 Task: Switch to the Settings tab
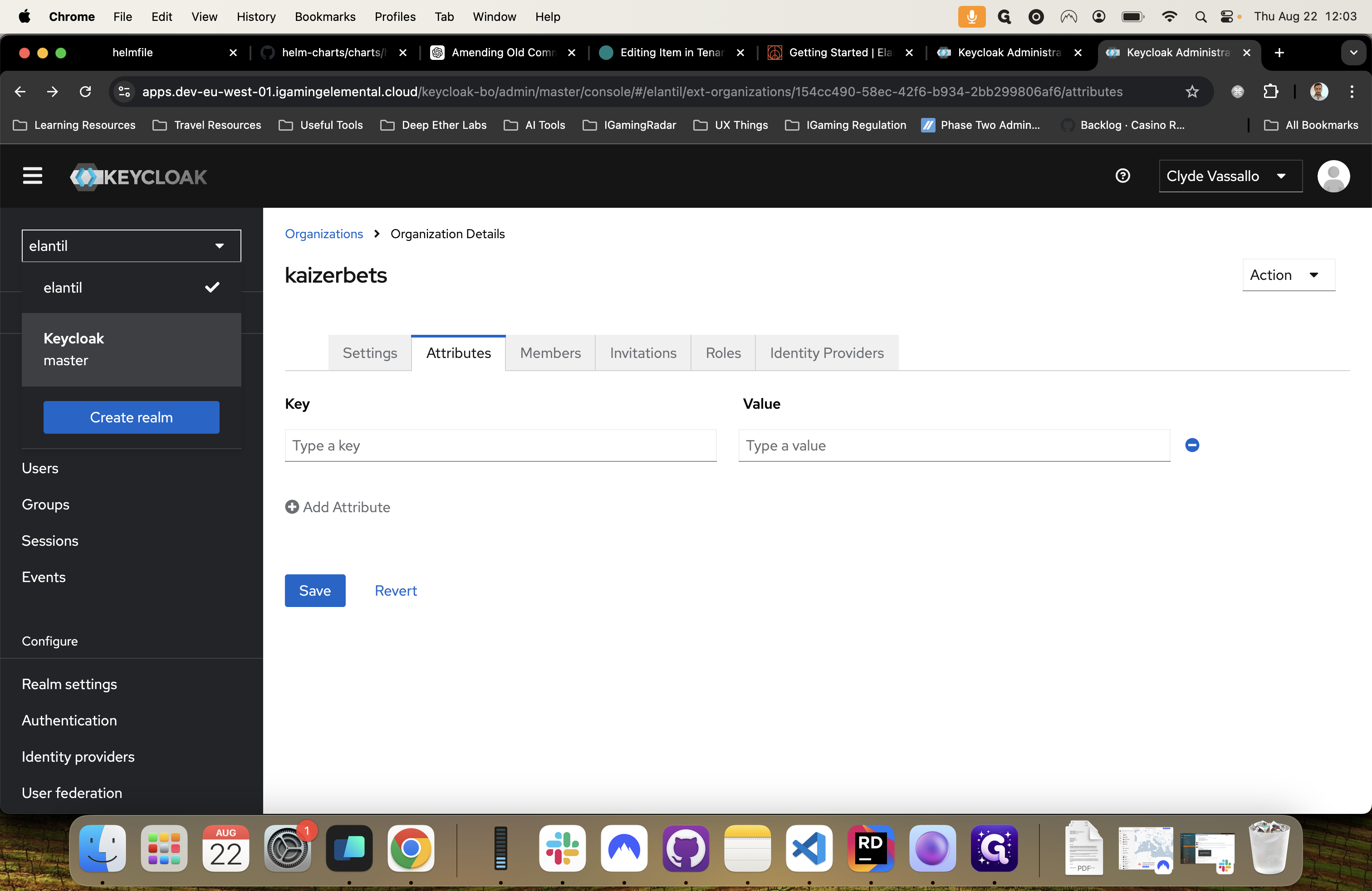pyautogui.click(x=369, y=352)
